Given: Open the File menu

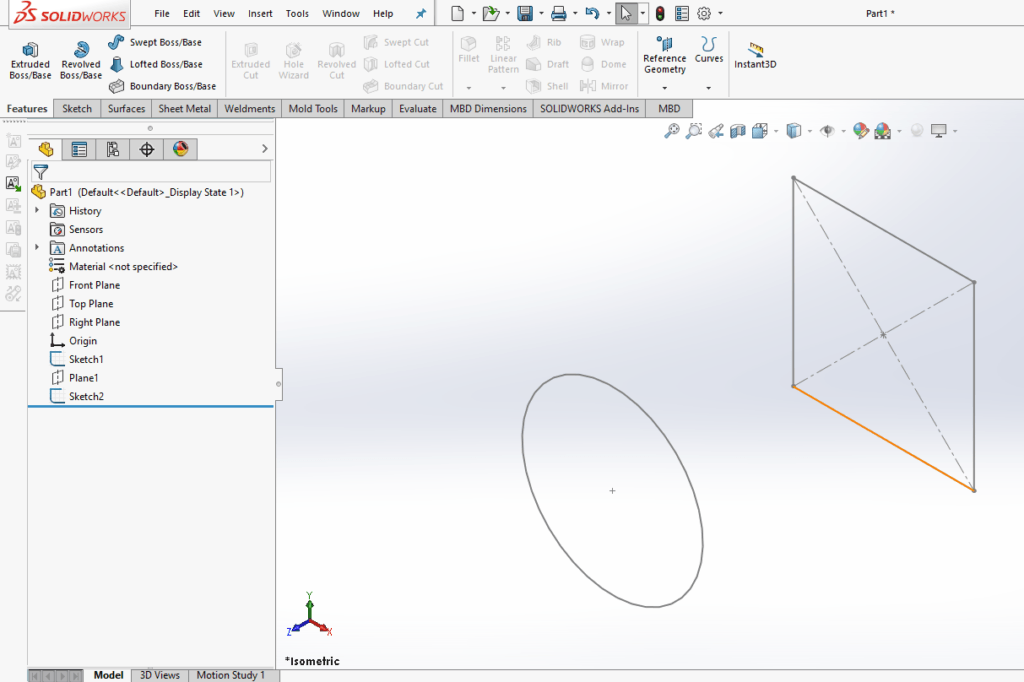Looking at the screenshot, I should pyautogui.click(x=161, y=13).
